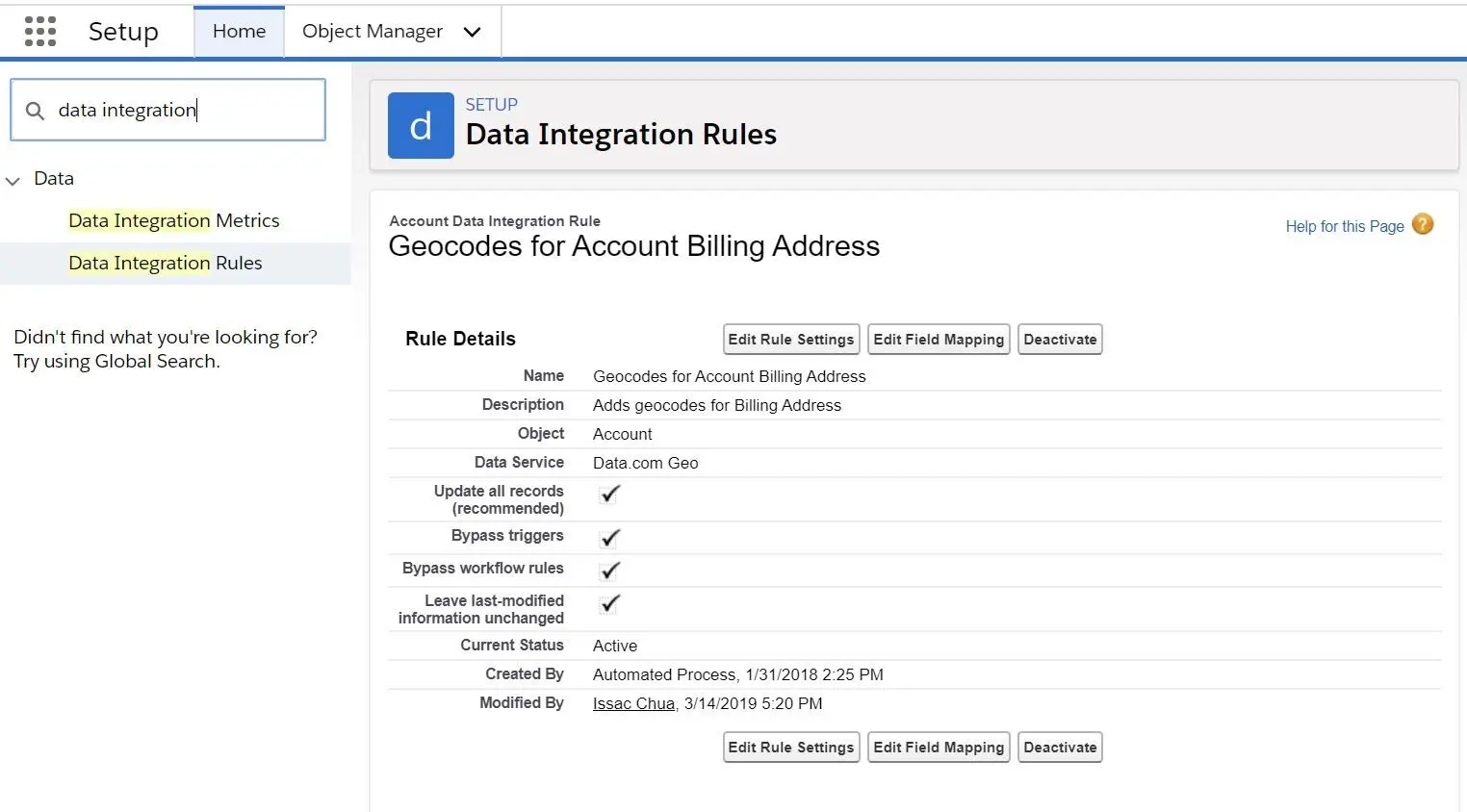Image resolution: width=1467 pixels, height=812 pixels.
Task: Click the Setup app name label
Action: click(x=123, y=32)
